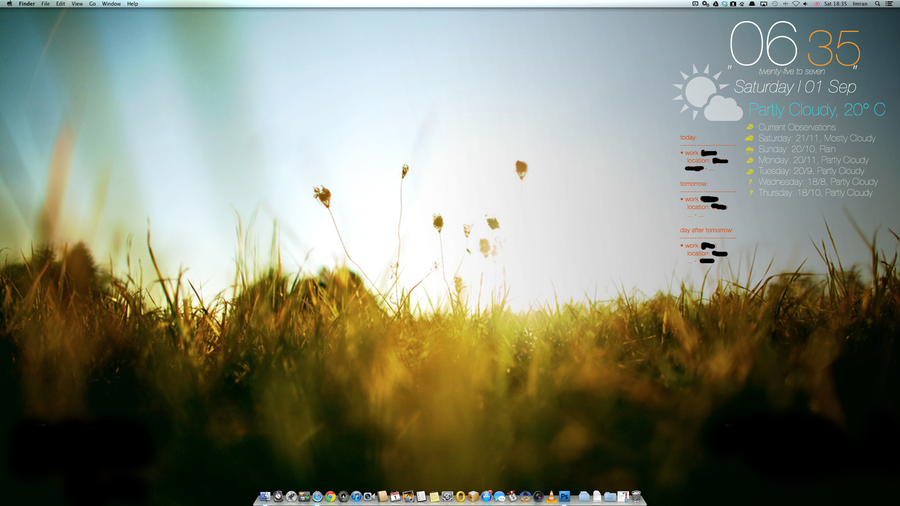Click the orange 35 minute digits

coord(834,48)
